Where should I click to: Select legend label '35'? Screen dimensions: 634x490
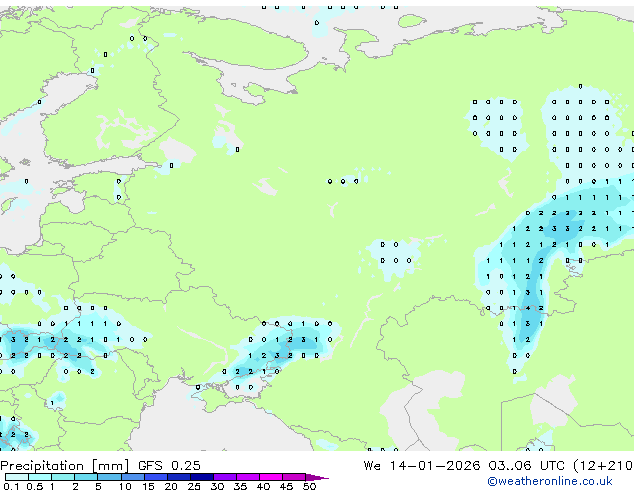tap(240, 486)
